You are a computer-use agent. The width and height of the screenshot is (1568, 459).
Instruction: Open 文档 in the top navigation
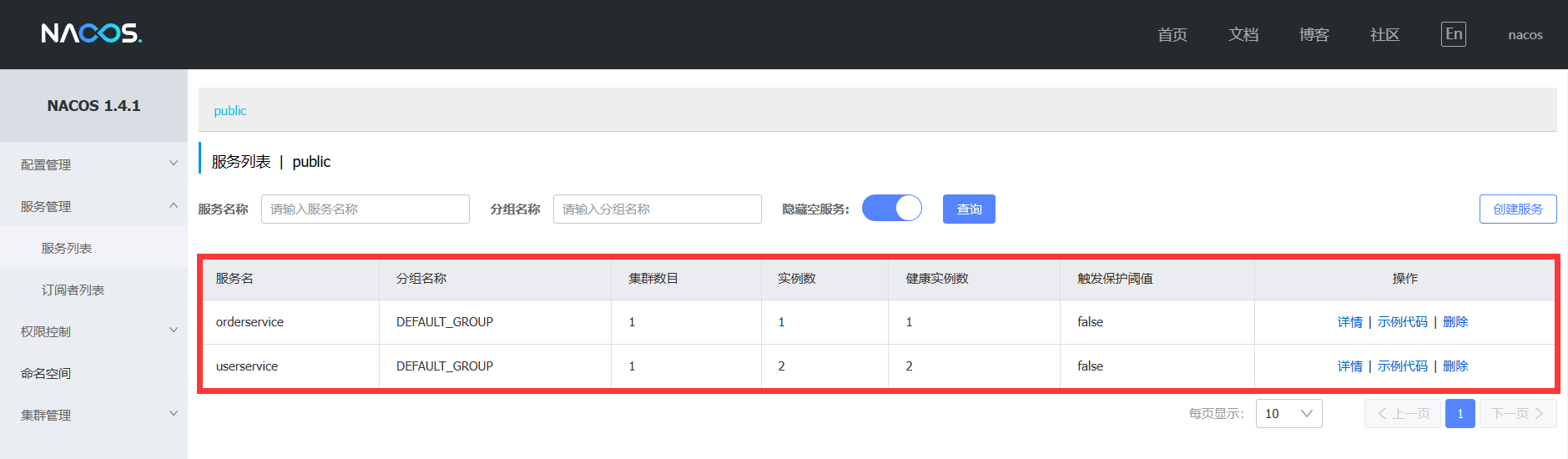coord(1243,34)
